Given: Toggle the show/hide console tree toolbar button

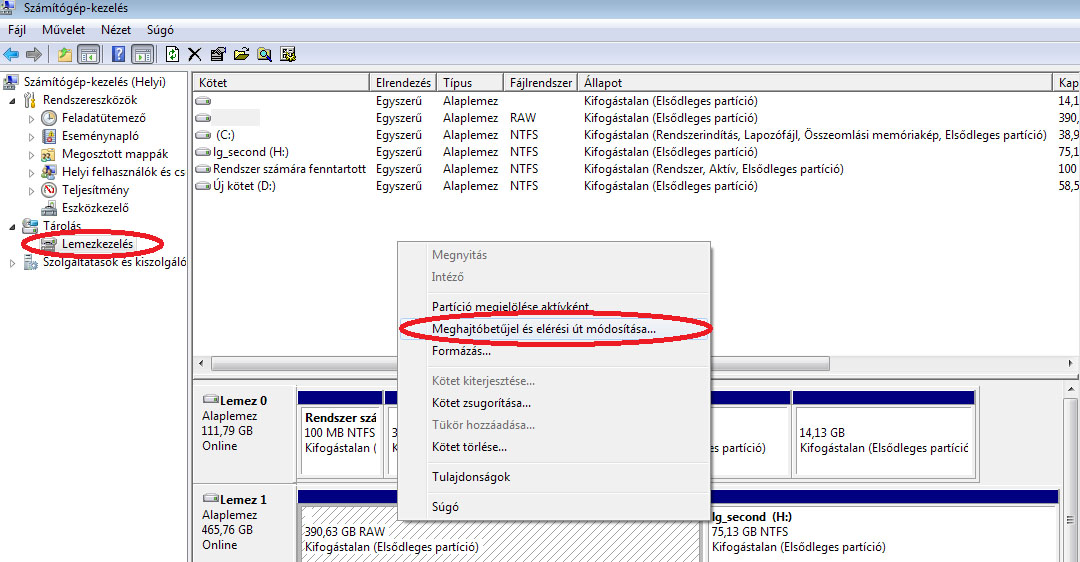Looking at the screenshot, I should click(89, 54).
